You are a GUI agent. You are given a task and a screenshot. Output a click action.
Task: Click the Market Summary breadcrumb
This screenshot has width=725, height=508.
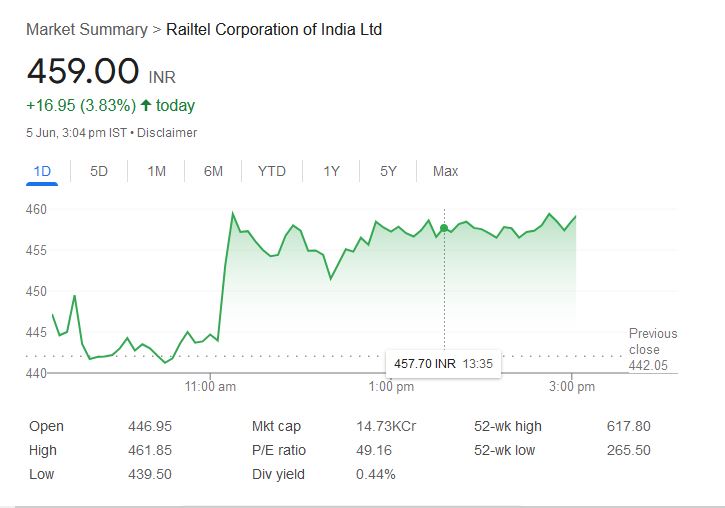86,30
